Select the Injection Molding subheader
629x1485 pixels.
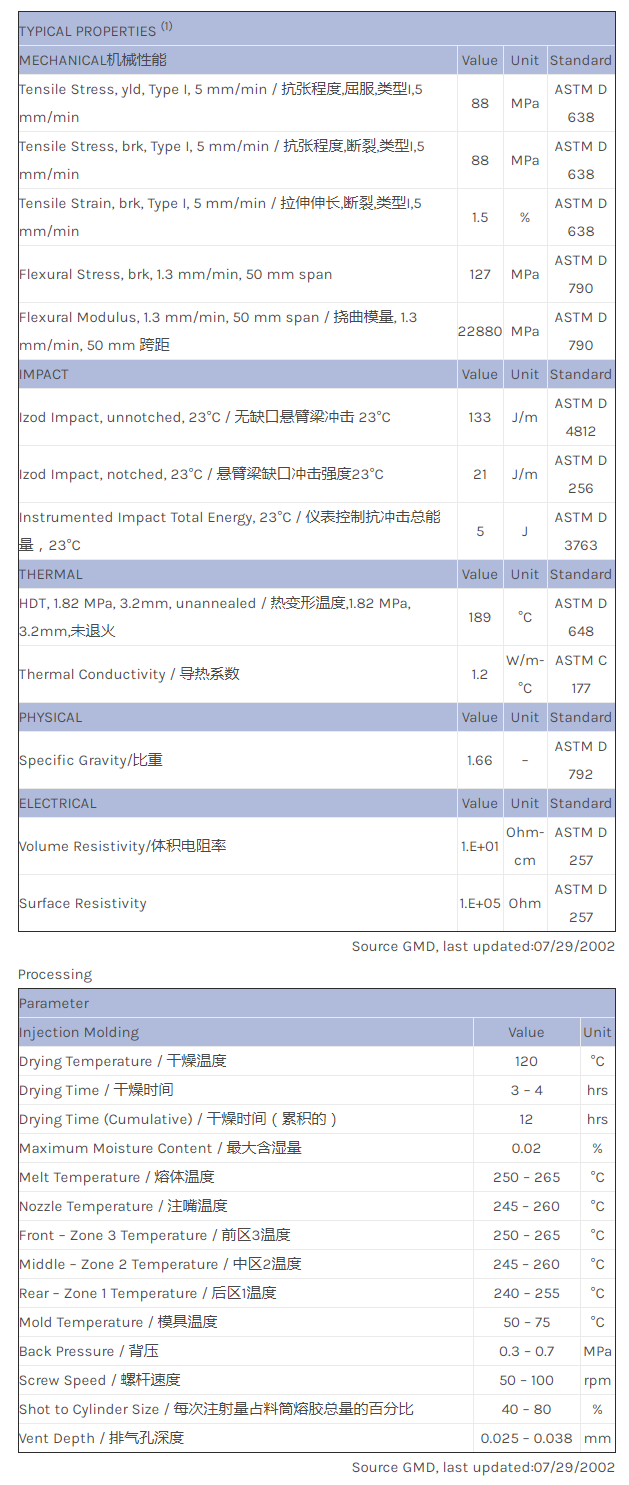point(79,1032)
